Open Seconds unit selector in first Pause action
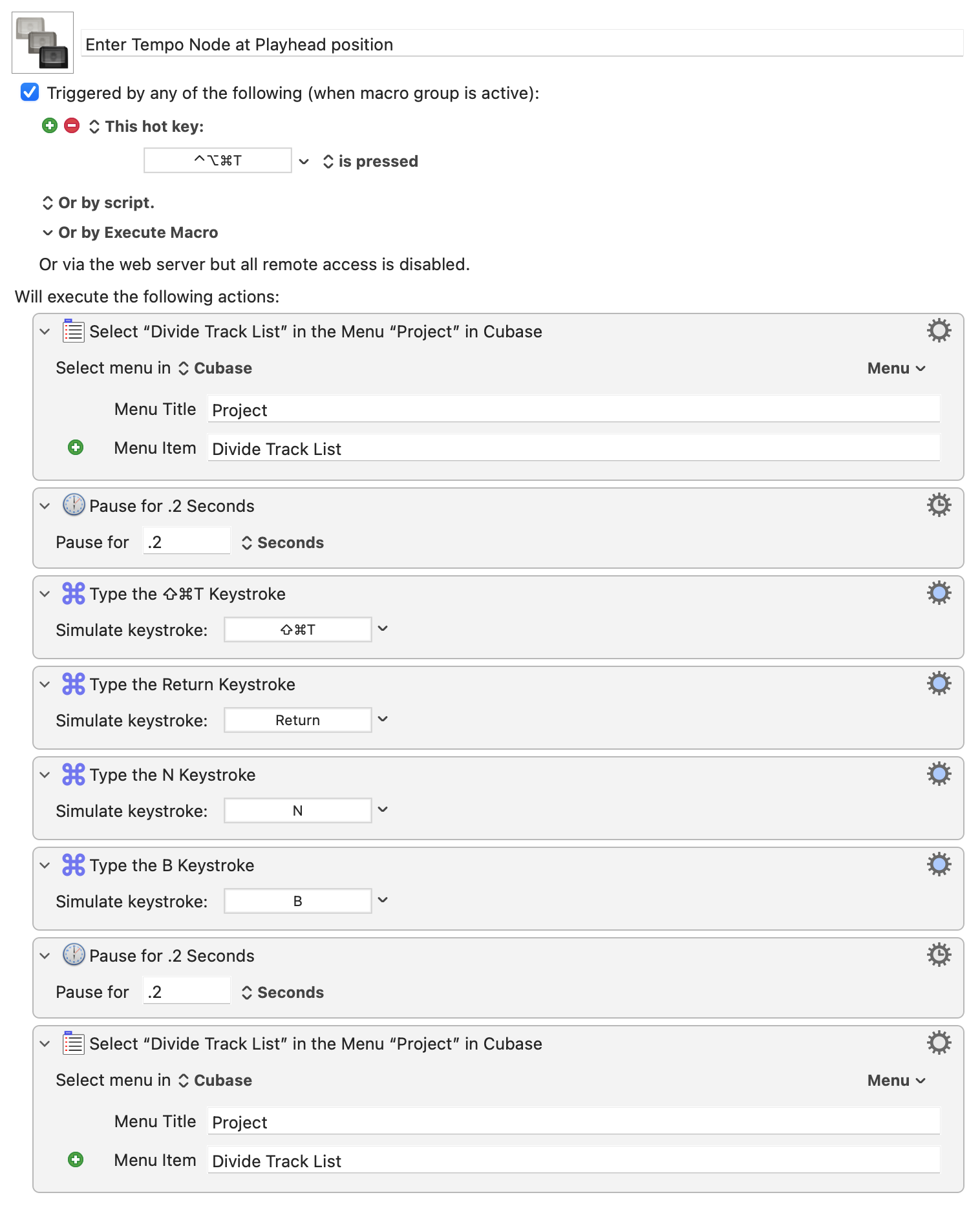This screenshot has width=980, height=1206. coord(283,543)
